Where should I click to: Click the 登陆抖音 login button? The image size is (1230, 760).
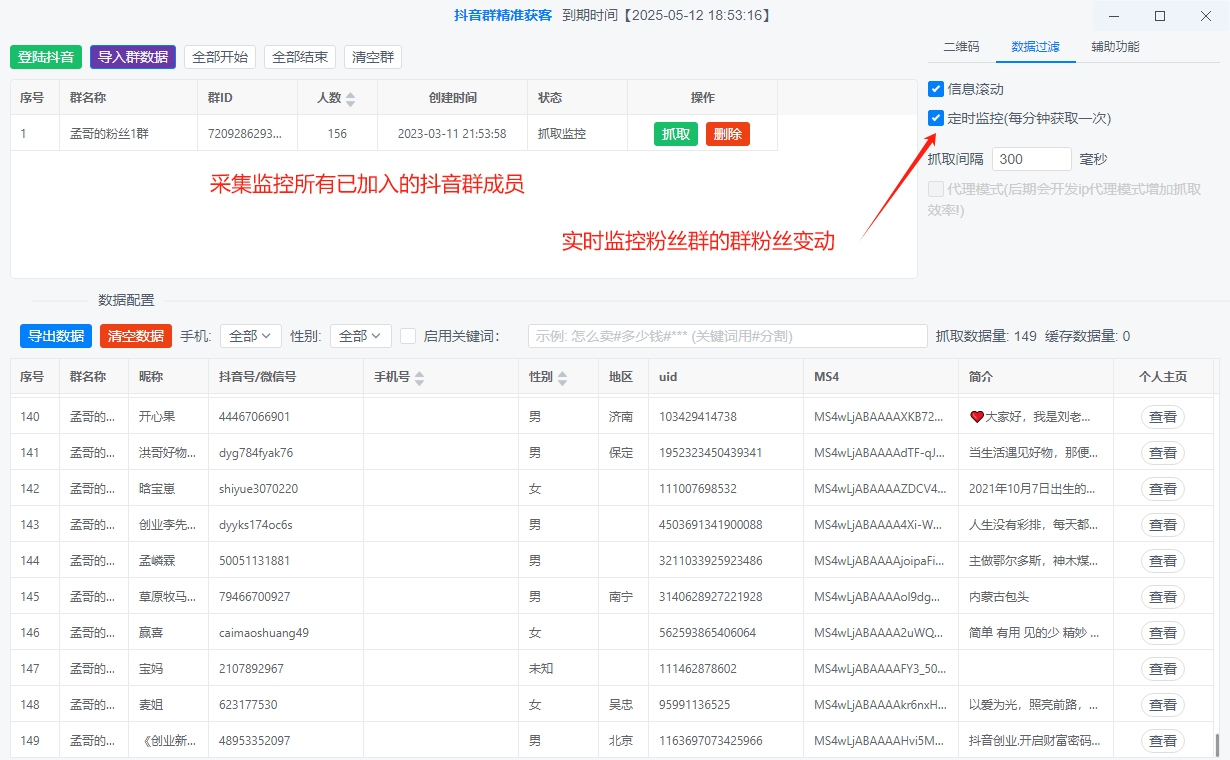(45, 57)
